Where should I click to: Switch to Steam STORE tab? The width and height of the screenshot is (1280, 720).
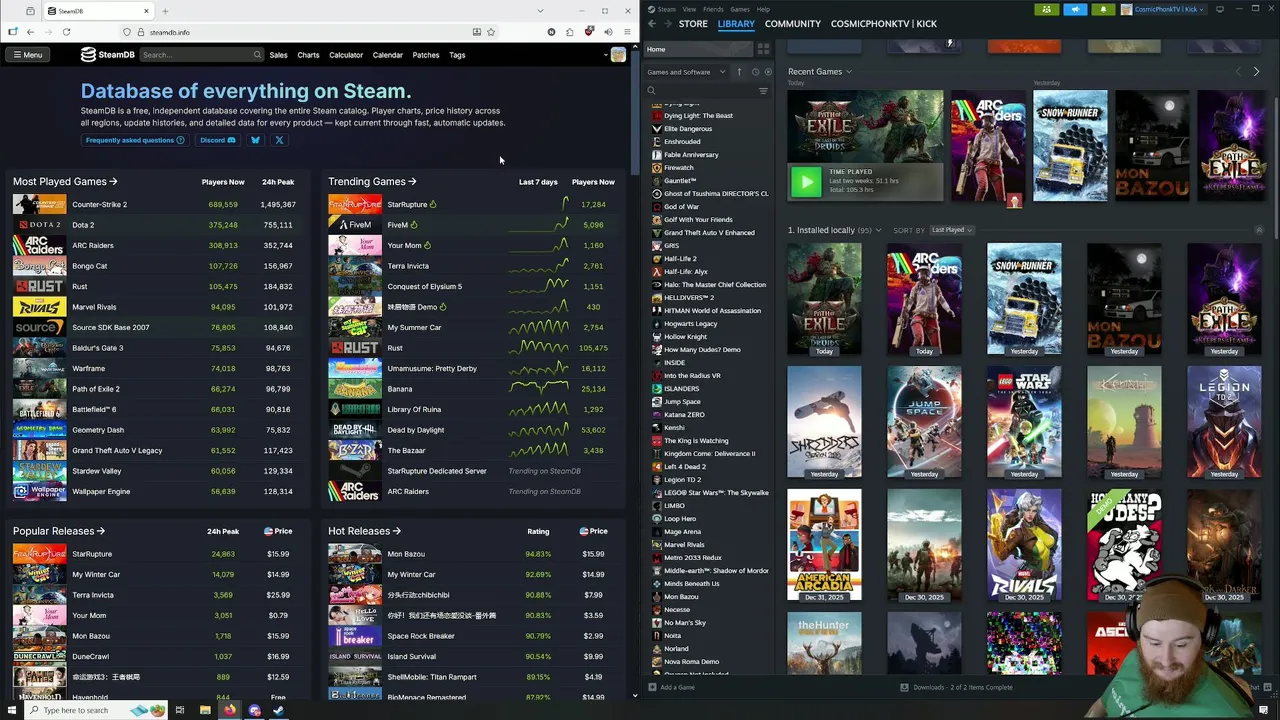tap(693, 23)
